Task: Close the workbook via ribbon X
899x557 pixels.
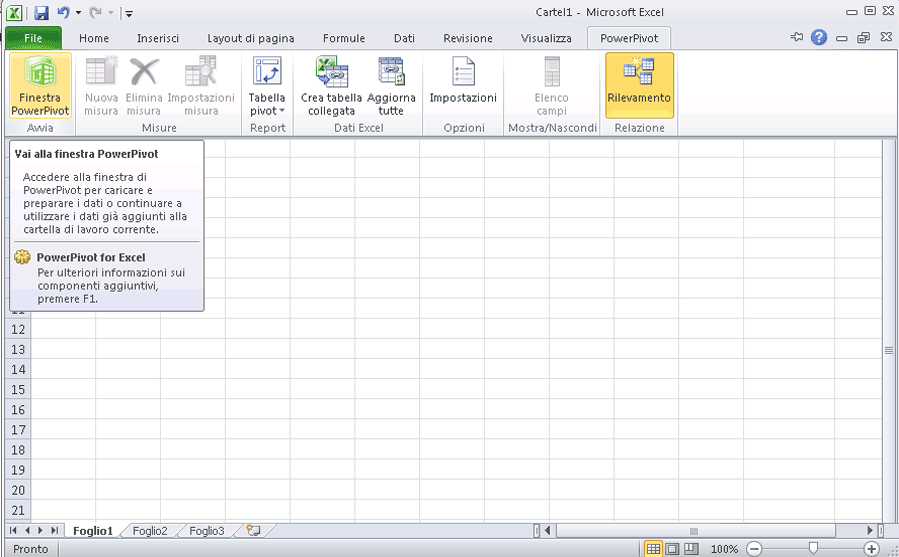Action: pyautogui.click(x=886, y=37)
